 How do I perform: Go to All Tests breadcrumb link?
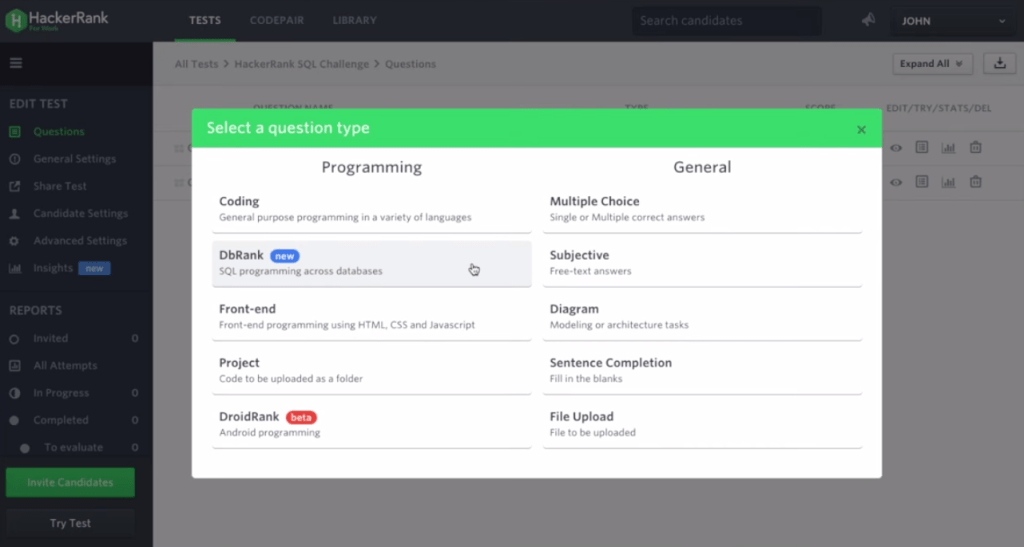point(196,64)
